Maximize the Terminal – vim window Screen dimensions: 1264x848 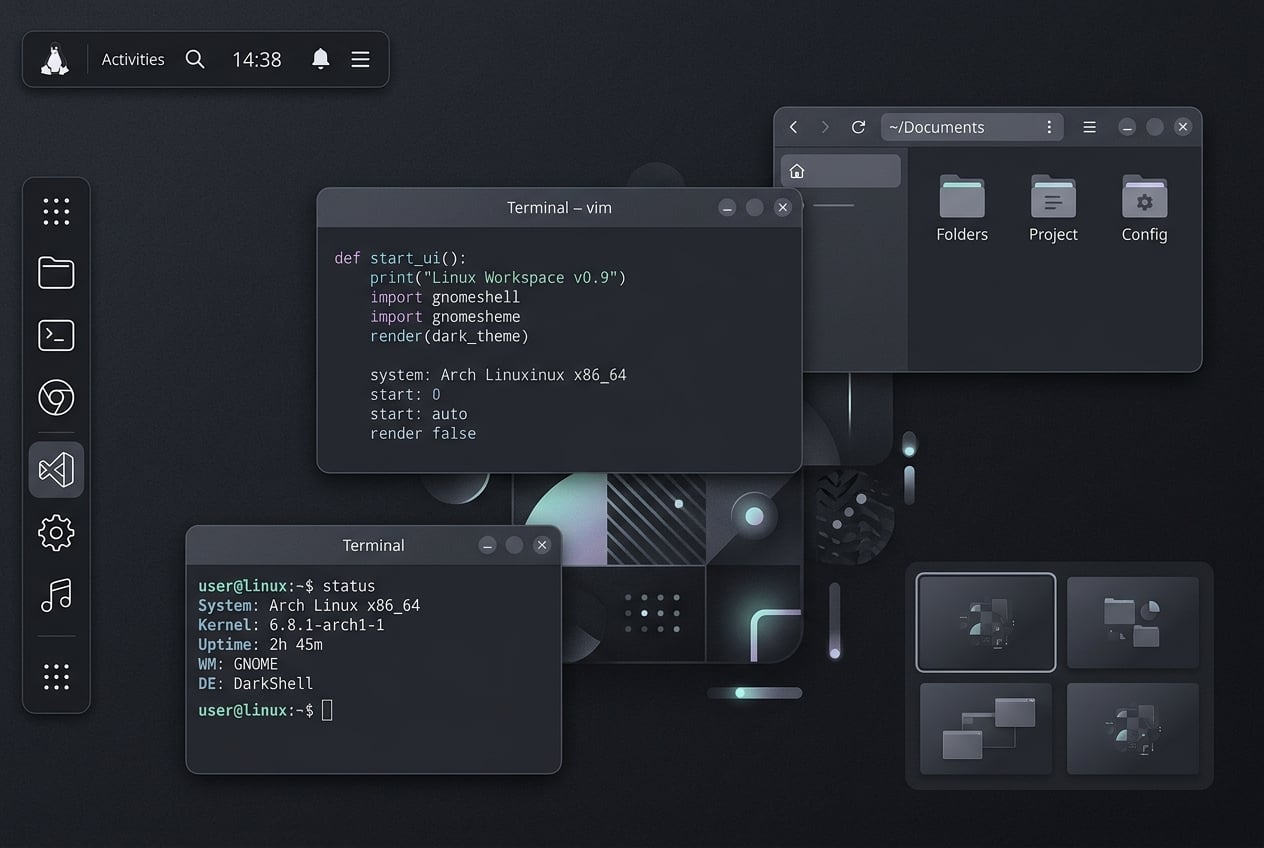(755, 207)
